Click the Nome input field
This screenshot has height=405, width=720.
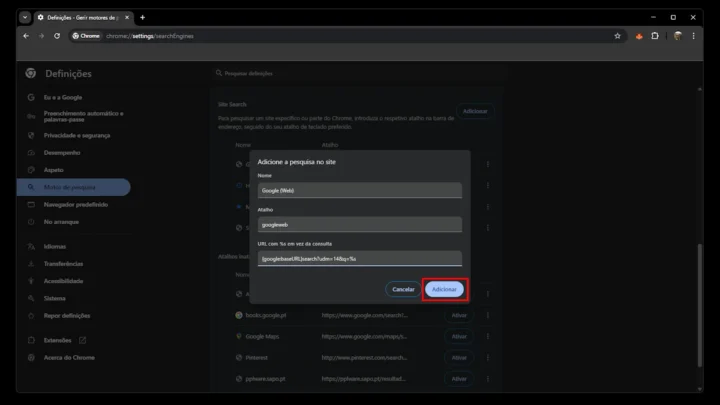[x=360, y=190]
